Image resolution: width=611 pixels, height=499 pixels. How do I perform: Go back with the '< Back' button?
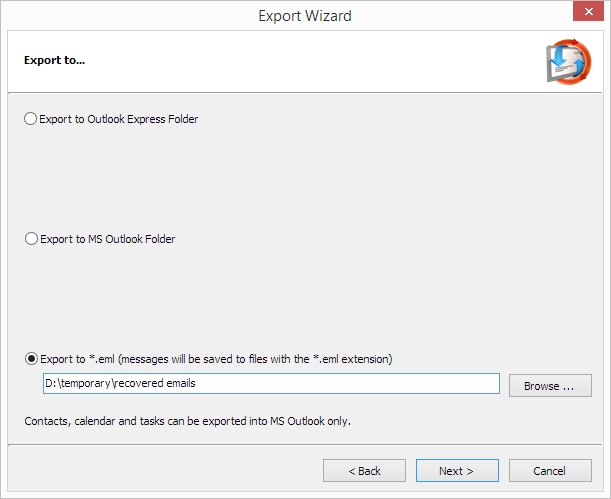364,471
